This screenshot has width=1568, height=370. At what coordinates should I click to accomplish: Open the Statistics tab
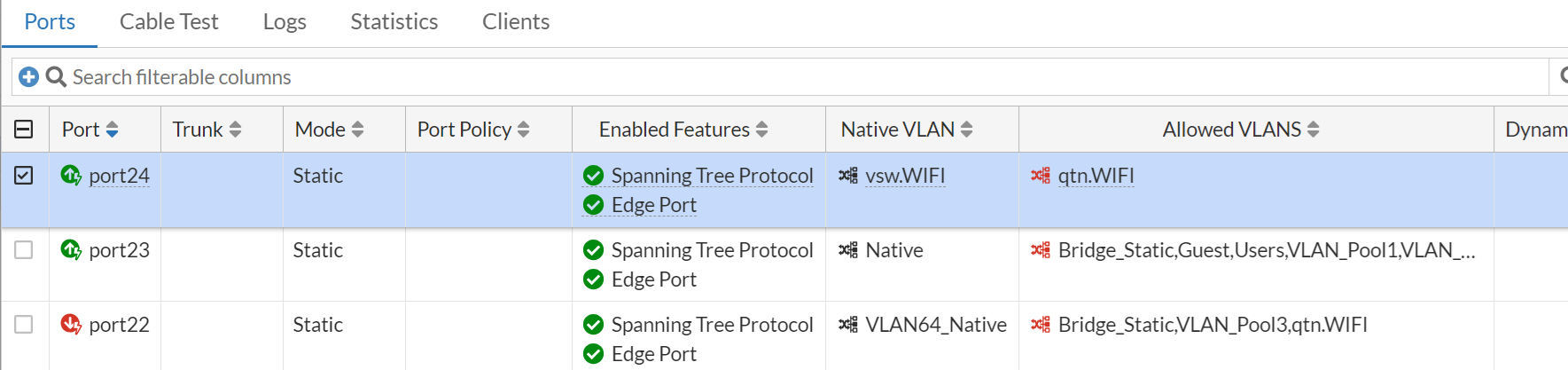pos(394,21)
